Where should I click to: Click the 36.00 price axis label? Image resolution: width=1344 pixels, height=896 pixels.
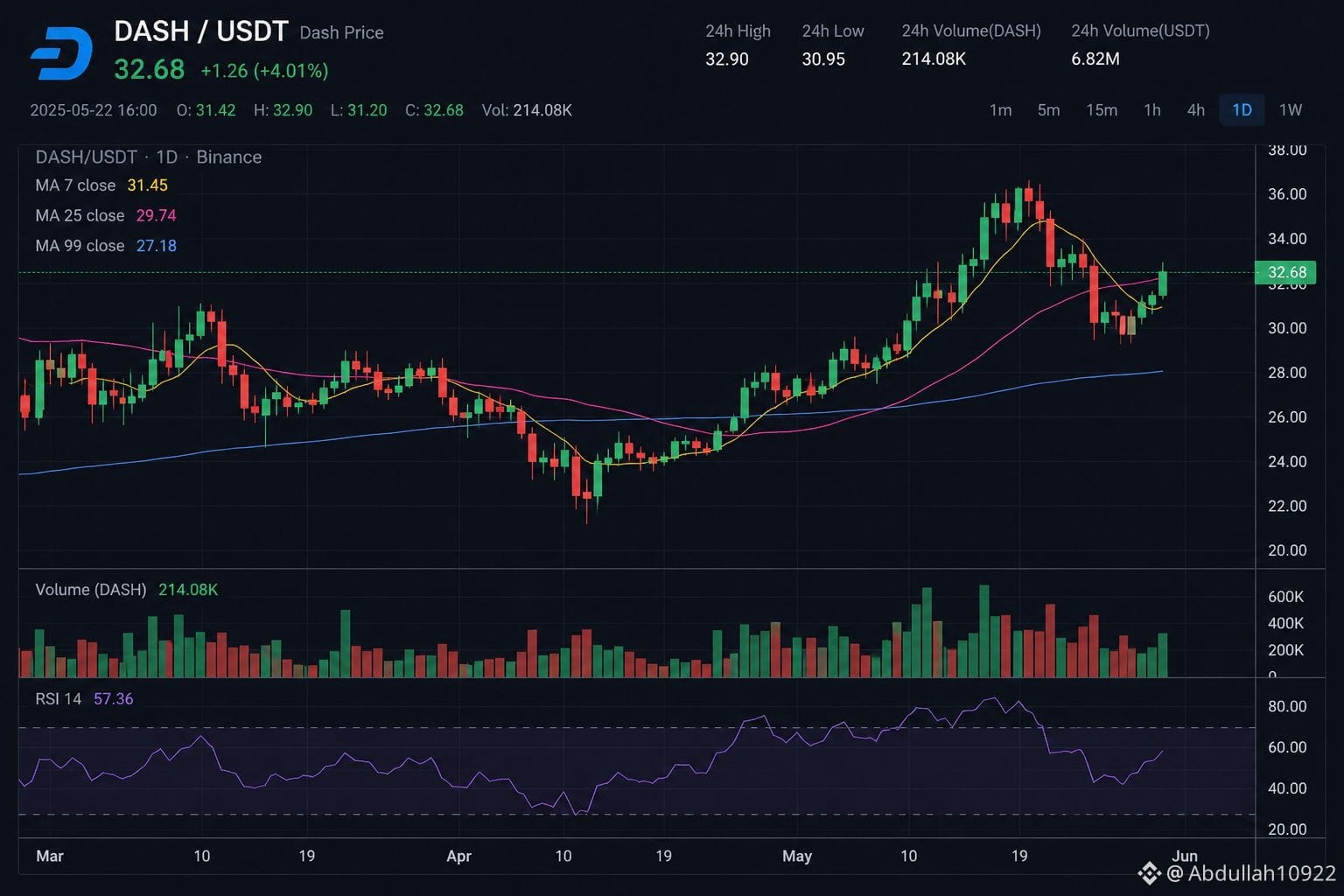(1287, 194)
